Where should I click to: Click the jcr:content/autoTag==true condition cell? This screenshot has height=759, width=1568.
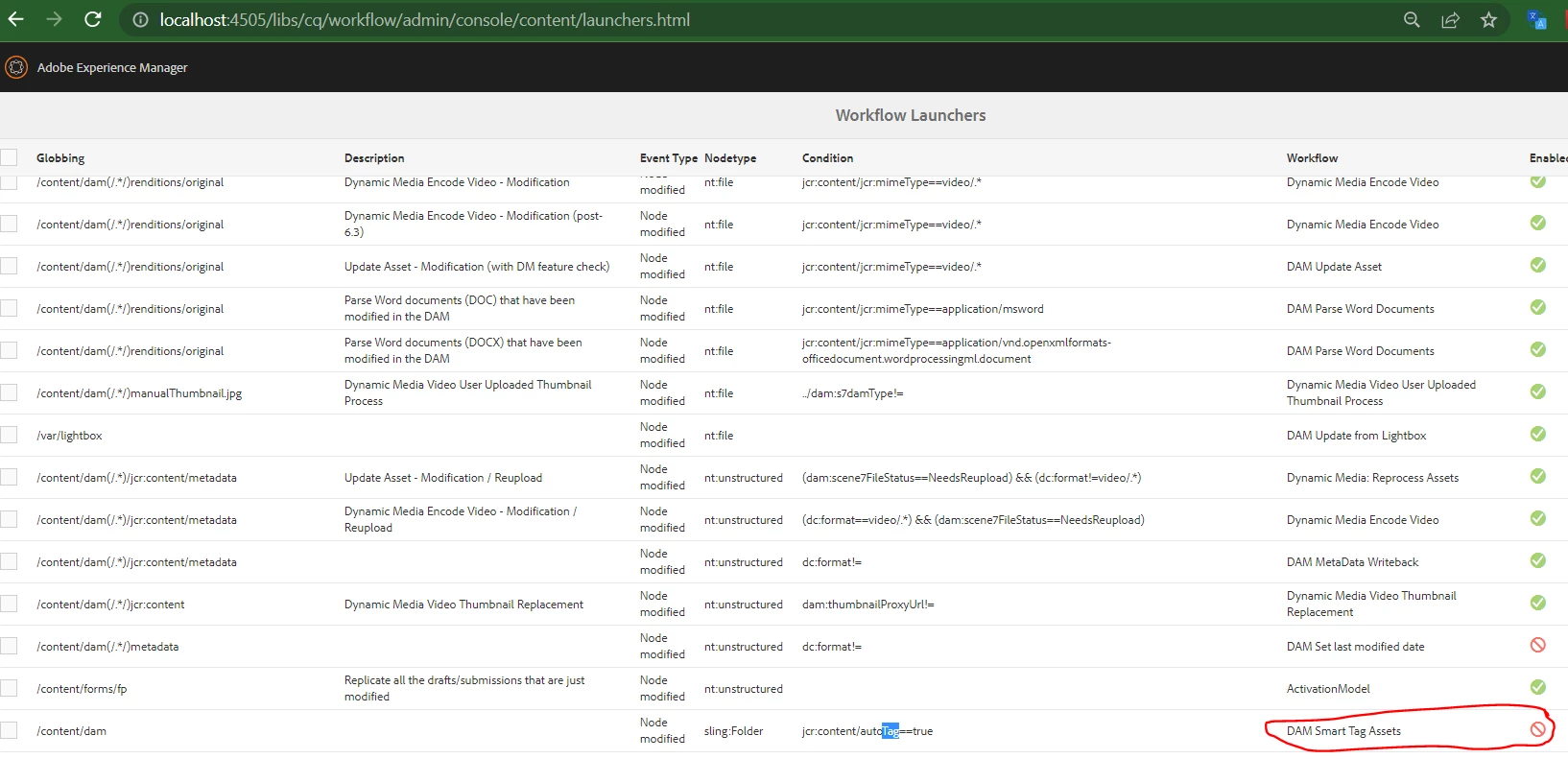coord(867,731)
